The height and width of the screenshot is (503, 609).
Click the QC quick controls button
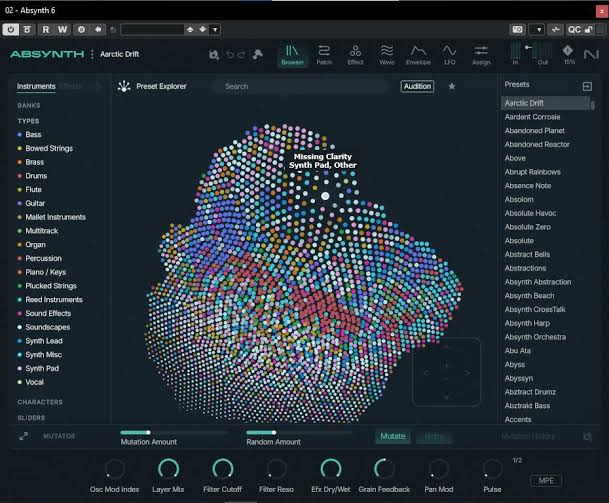point(574,30)
